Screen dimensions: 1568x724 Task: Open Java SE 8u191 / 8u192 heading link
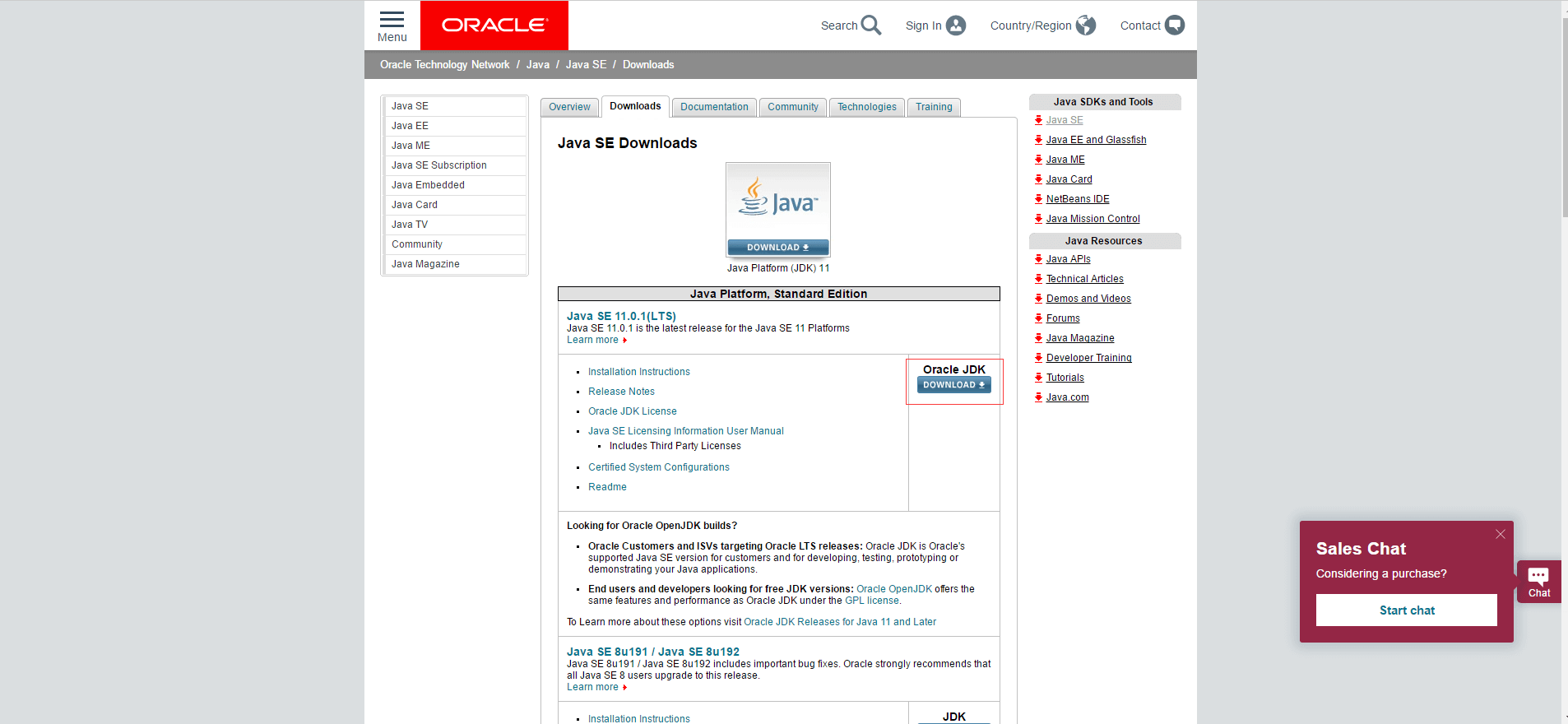(x=653, y=652)
